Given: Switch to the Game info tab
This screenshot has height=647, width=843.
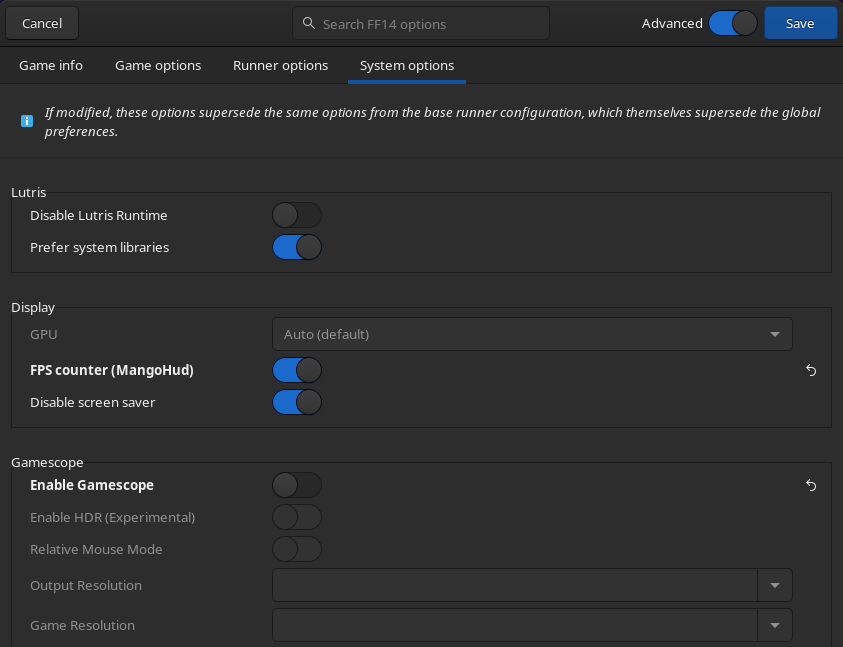Looking at the screenshot, I should click(51, 65).
